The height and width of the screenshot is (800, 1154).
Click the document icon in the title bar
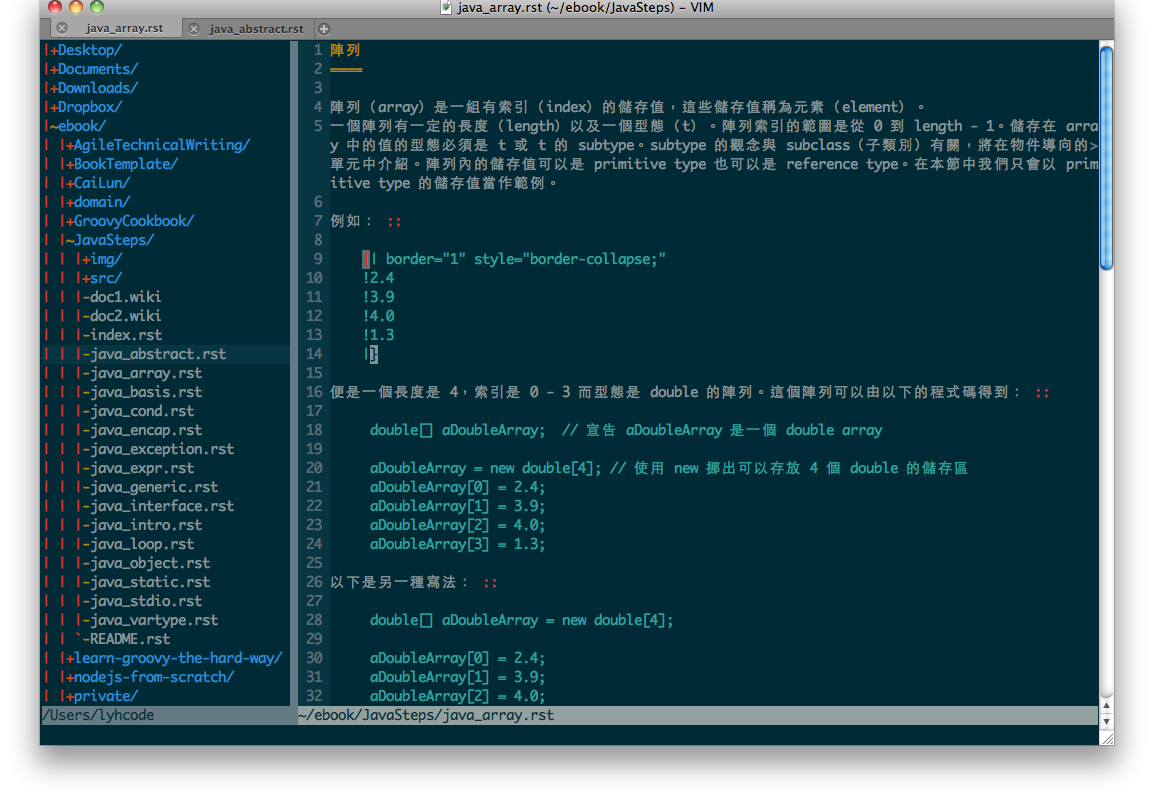point(446,7)
